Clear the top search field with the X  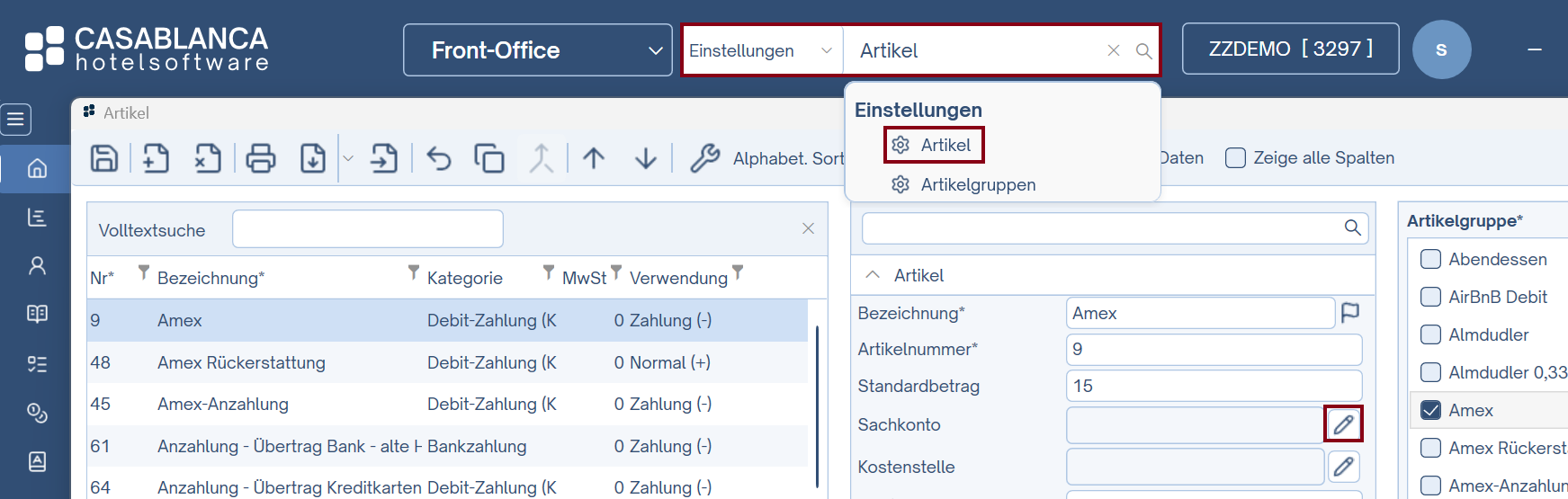1114,50
